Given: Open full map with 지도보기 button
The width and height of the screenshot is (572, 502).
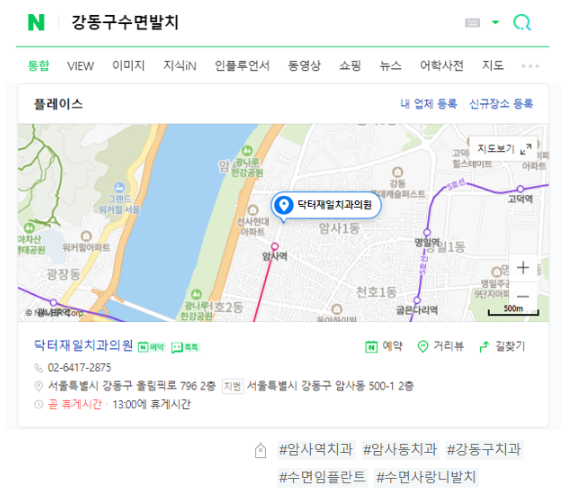Looking at the screenshot, I should [504, 149].
